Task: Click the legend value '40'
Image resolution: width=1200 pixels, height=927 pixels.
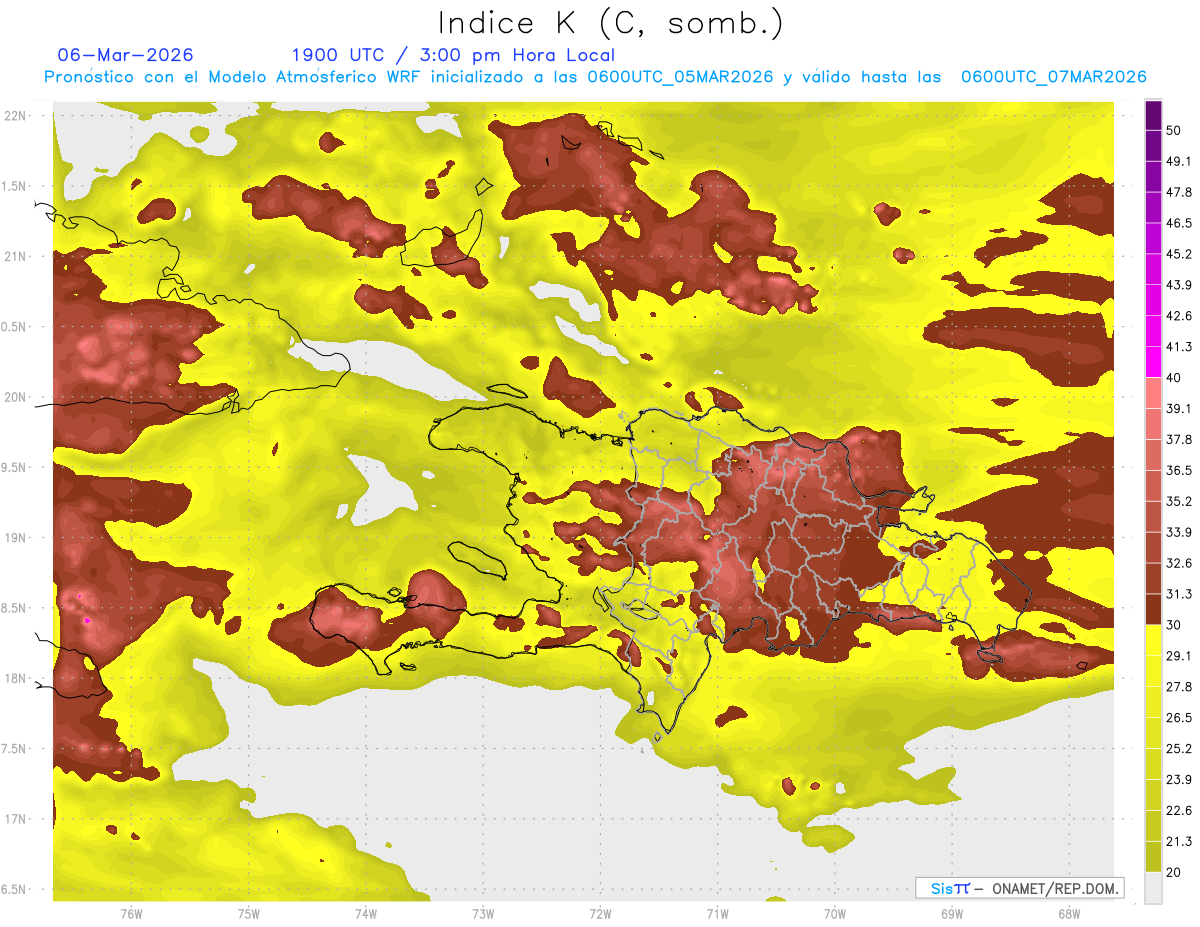Action: pyautogui.click(x=1174, y=378)
